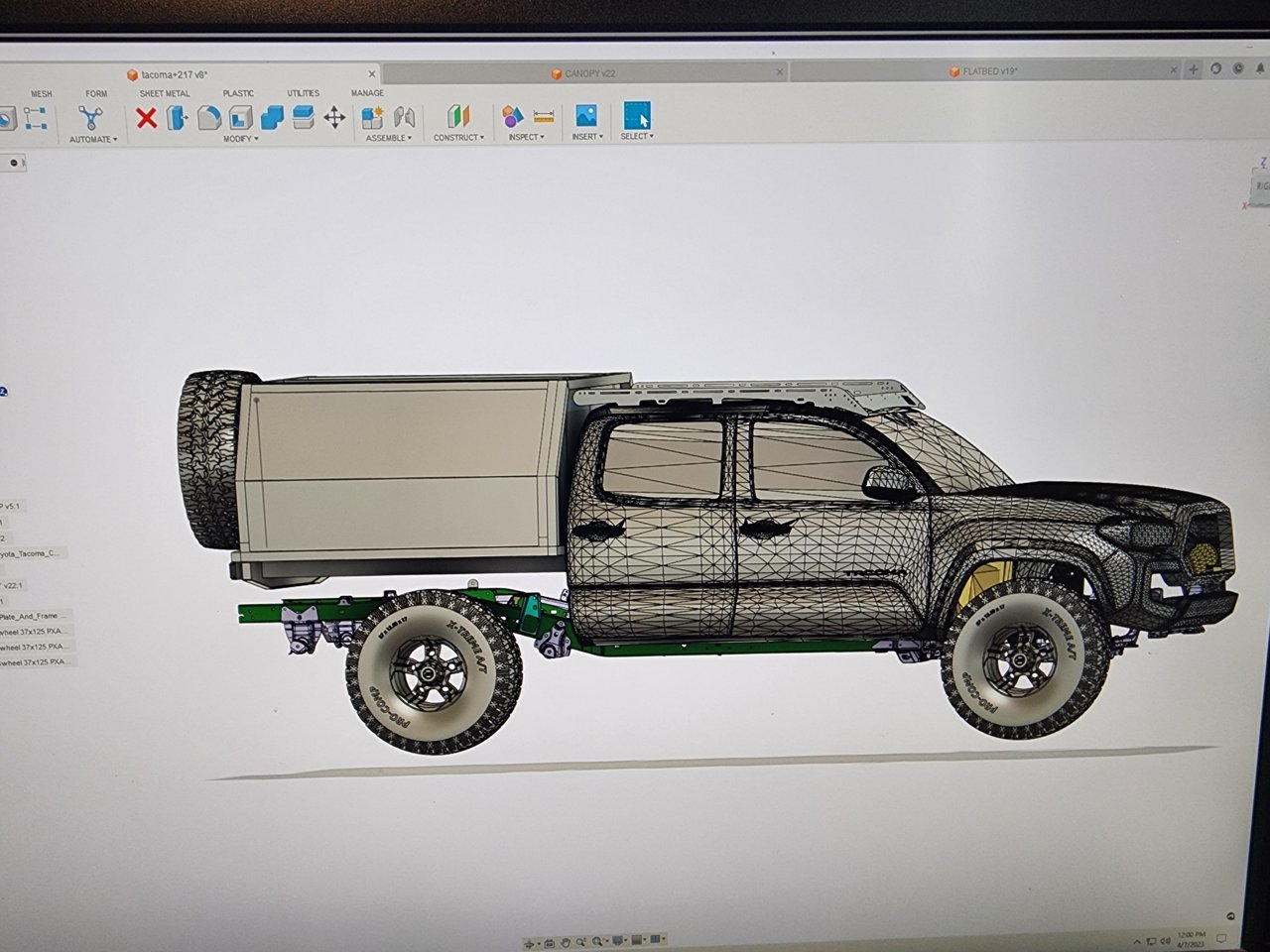The image size is (1270, 952).
Task: Close the CANOPY v22 tab
Action: [780, 72]
